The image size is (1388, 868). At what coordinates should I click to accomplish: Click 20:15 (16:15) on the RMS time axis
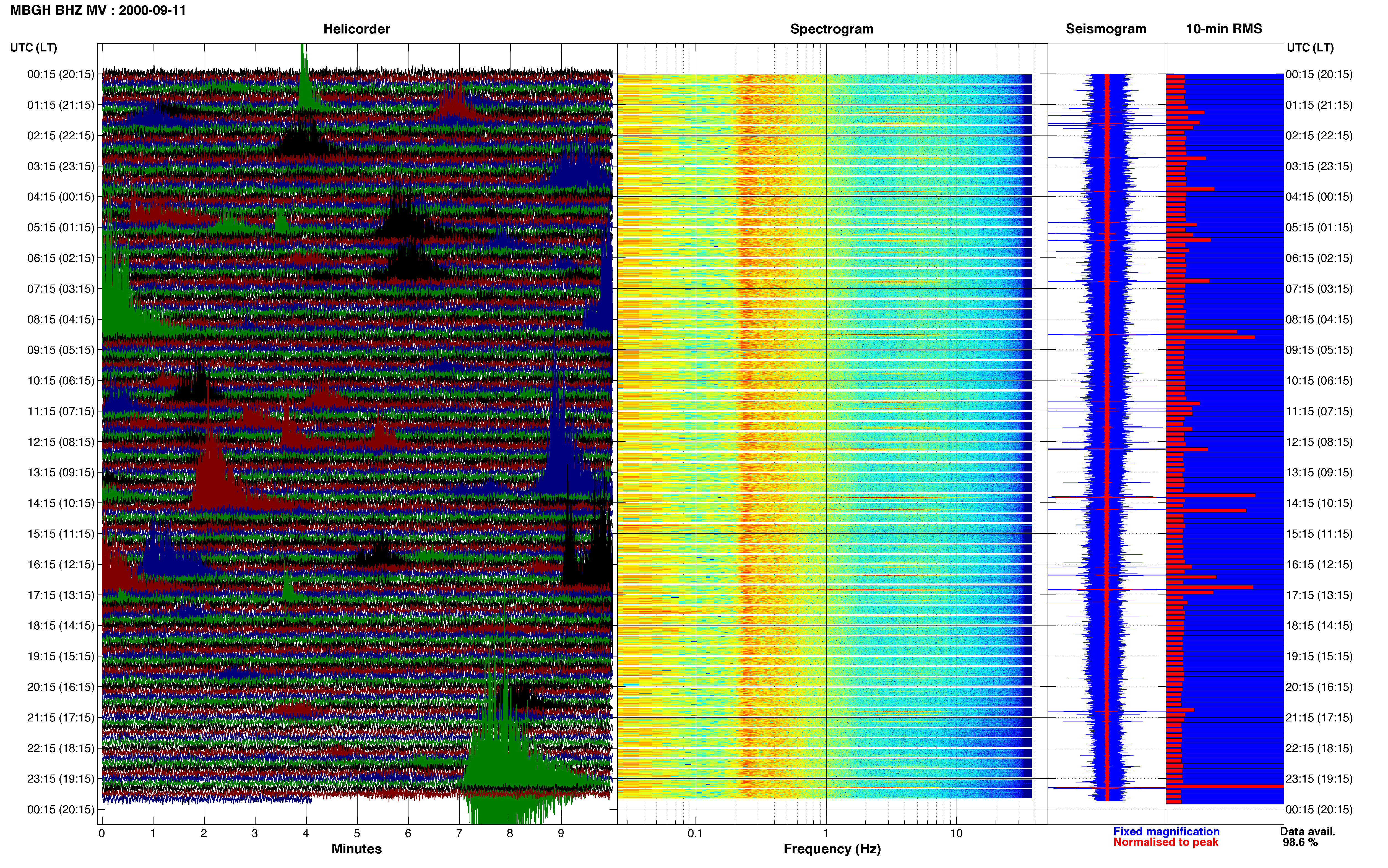click(x=1319, y=687)
